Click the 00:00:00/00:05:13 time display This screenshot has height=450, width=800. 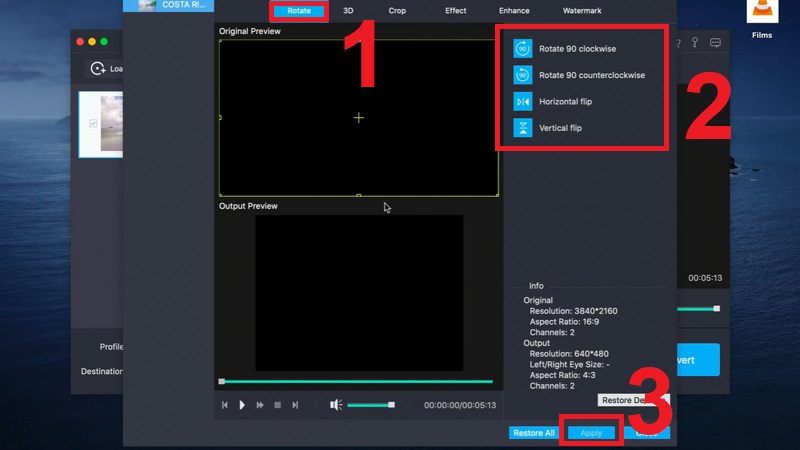(460, 405)
